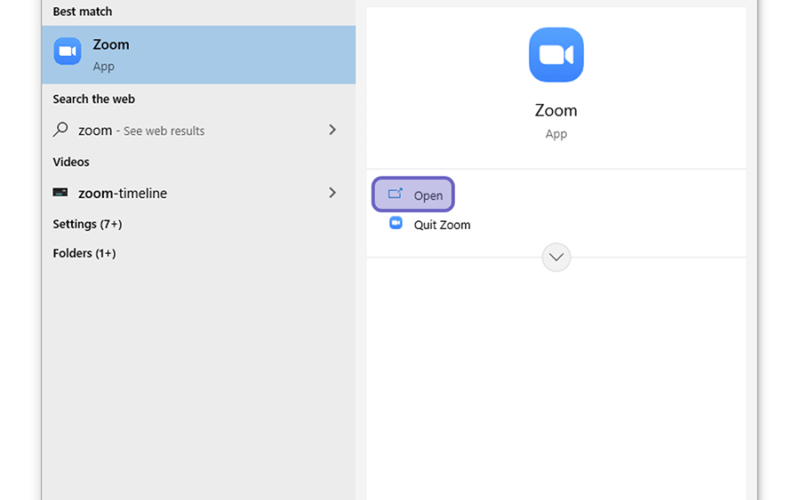Open the zoom-timeline video result
This screenshot has width=800, height=500.
(x=199, y=193)
